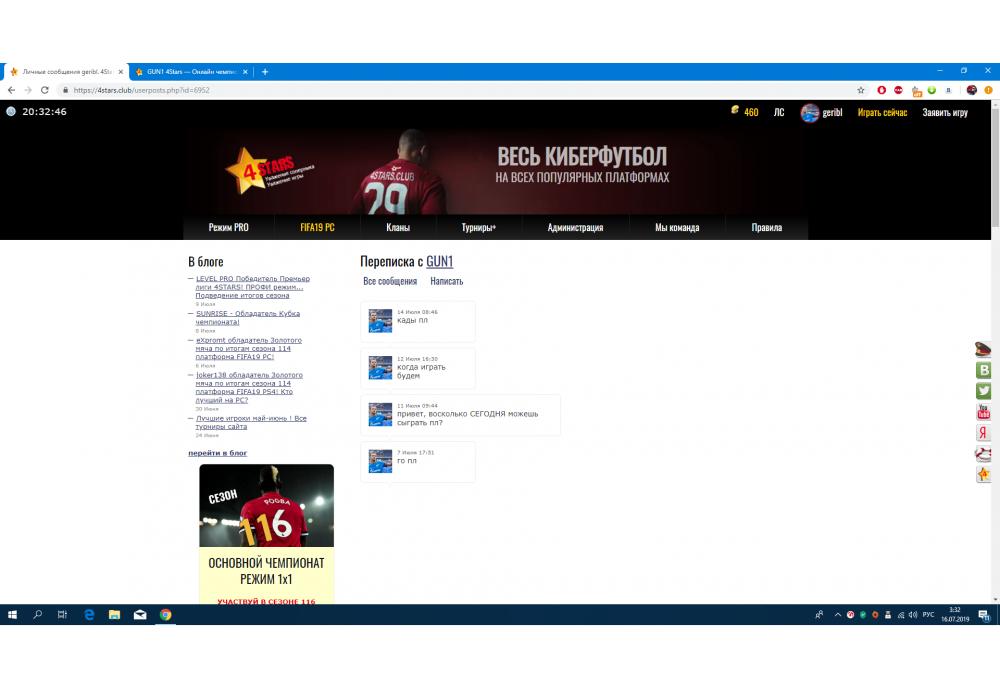Screen dimensions: 1000x700
Task: Click the military cap icon on the sidebar
Action: coord(983,349)
